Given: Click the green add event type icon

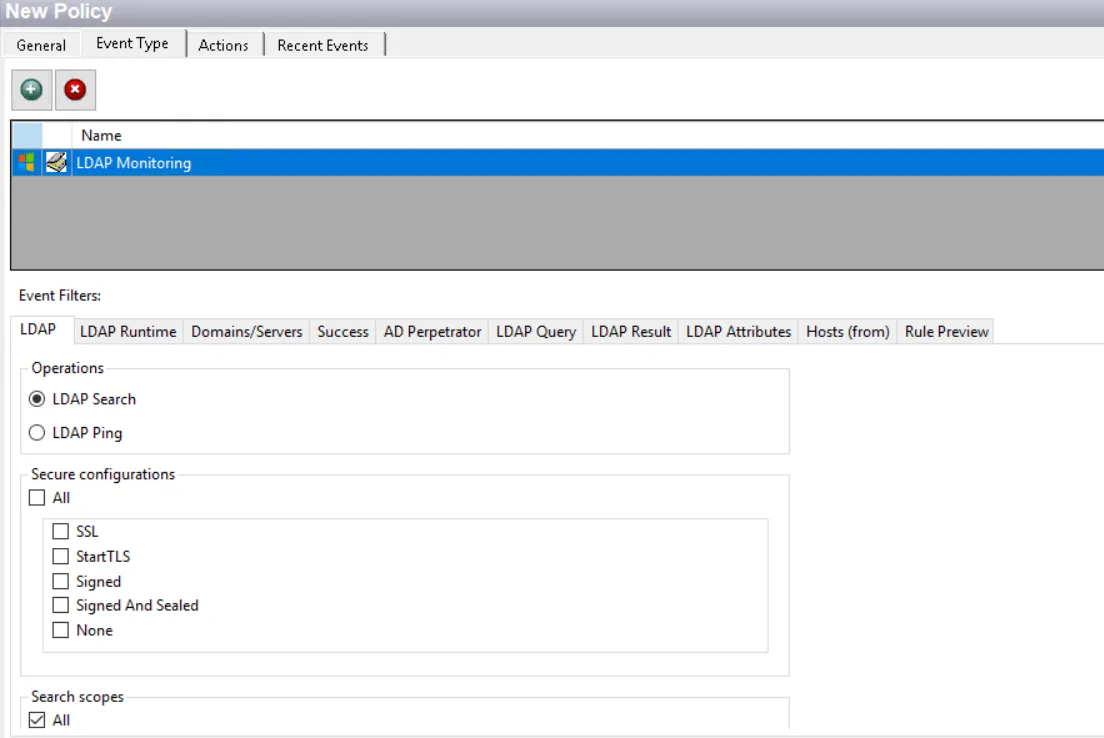Looking at the screenshot, I should tap(31, 88).
